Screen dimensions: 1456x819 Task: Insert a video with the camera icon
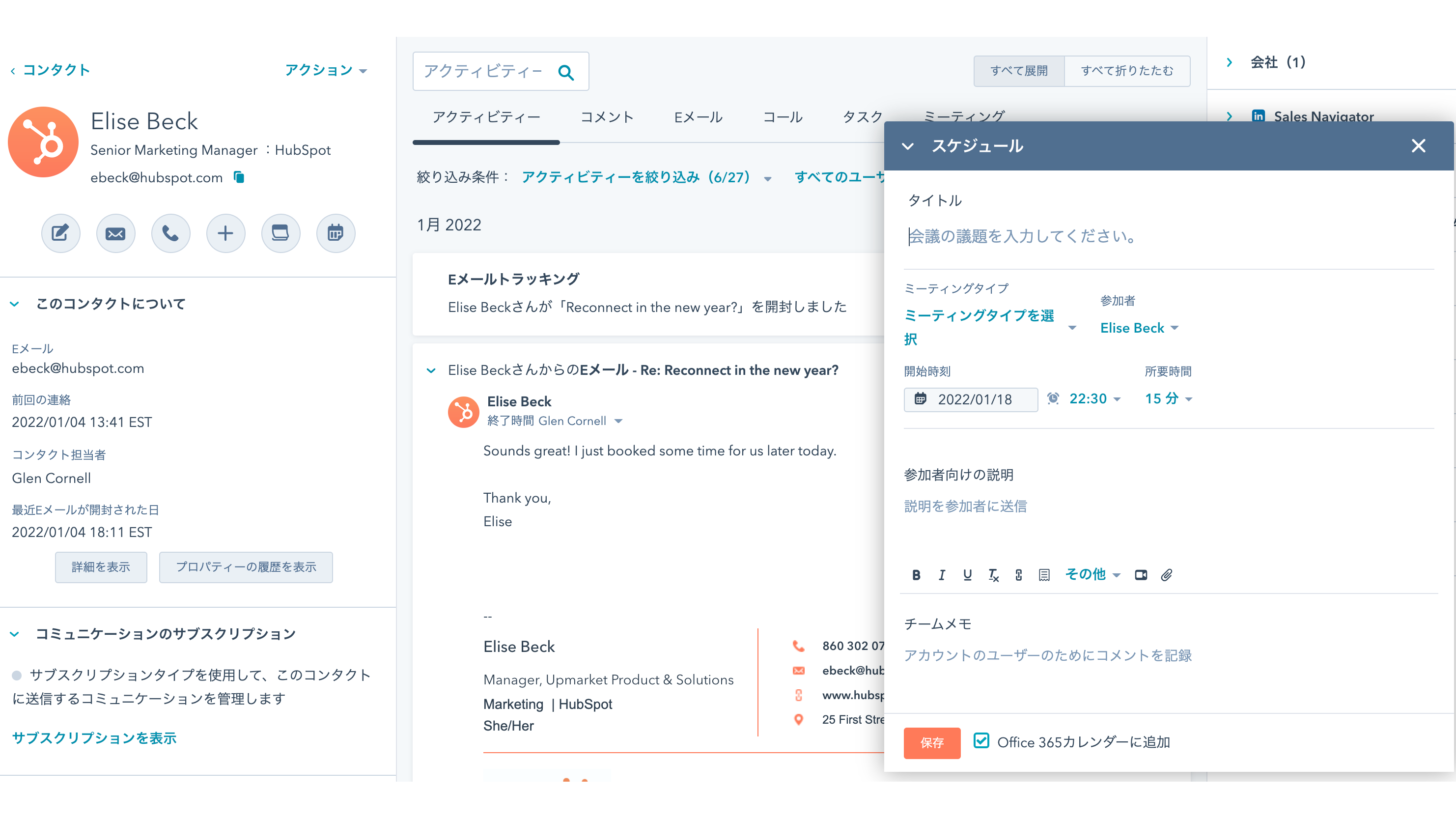[1141, 575]
